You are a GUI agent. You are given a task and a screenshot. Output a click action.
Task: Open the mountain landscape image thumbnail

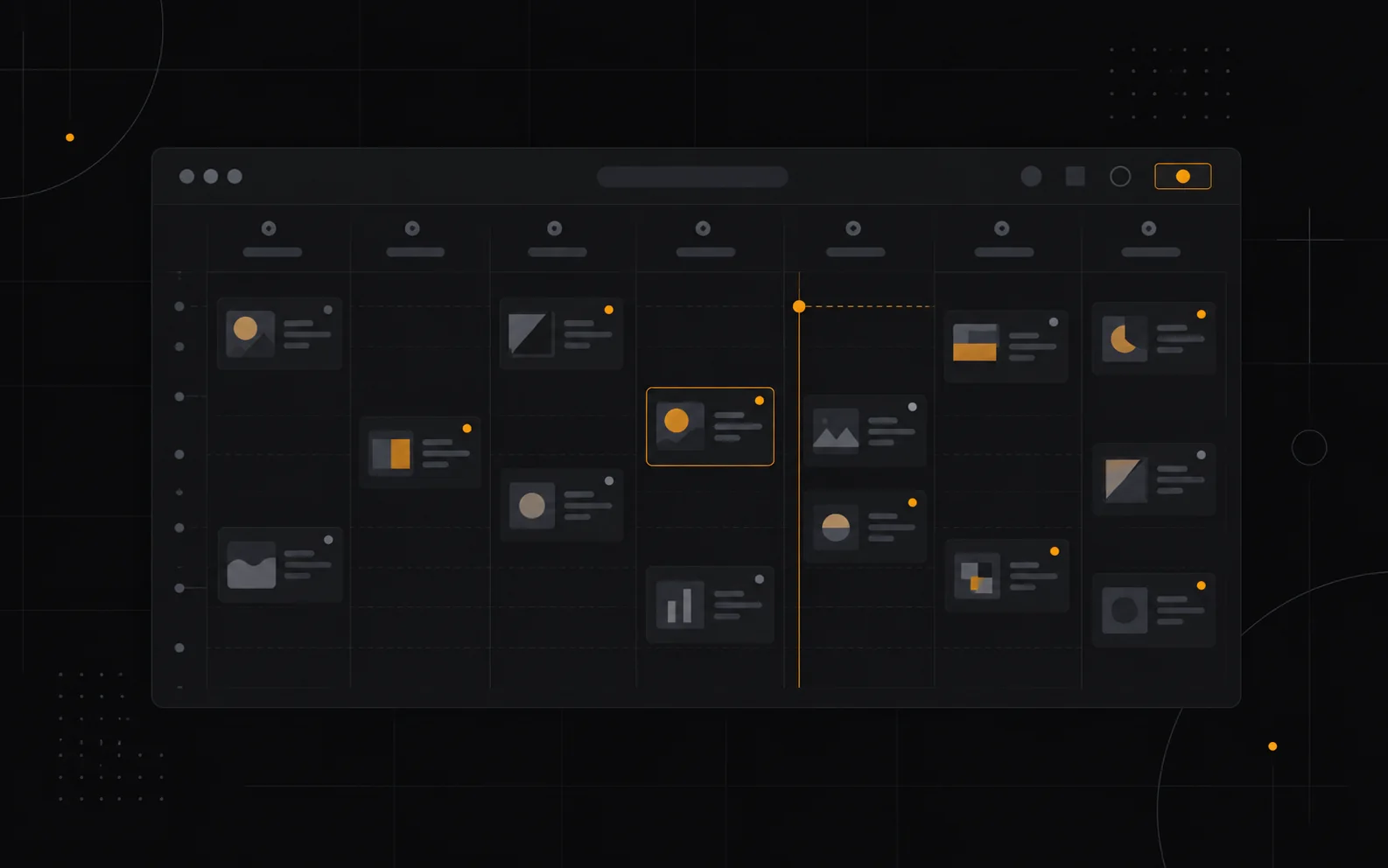(836, 430)
